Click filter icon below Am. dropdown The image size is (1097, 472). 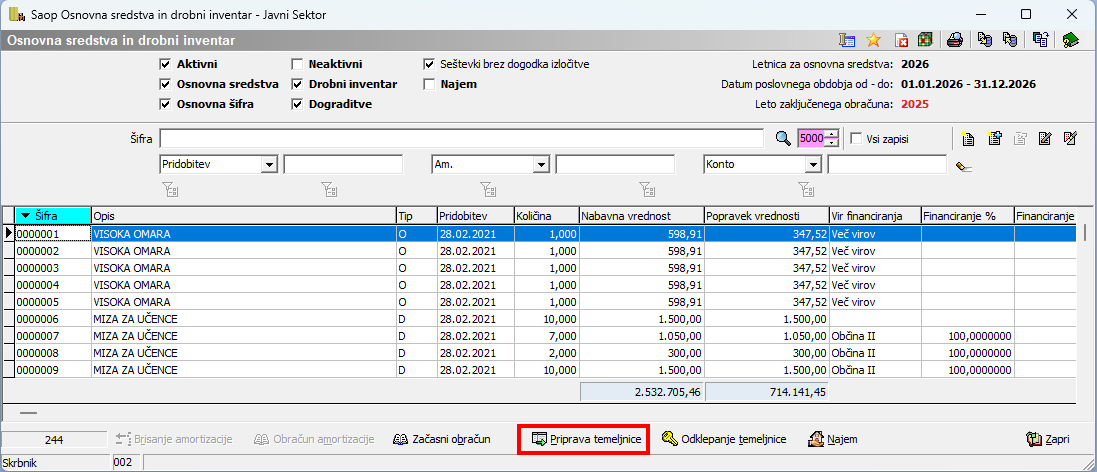click(x=488, y=187)
